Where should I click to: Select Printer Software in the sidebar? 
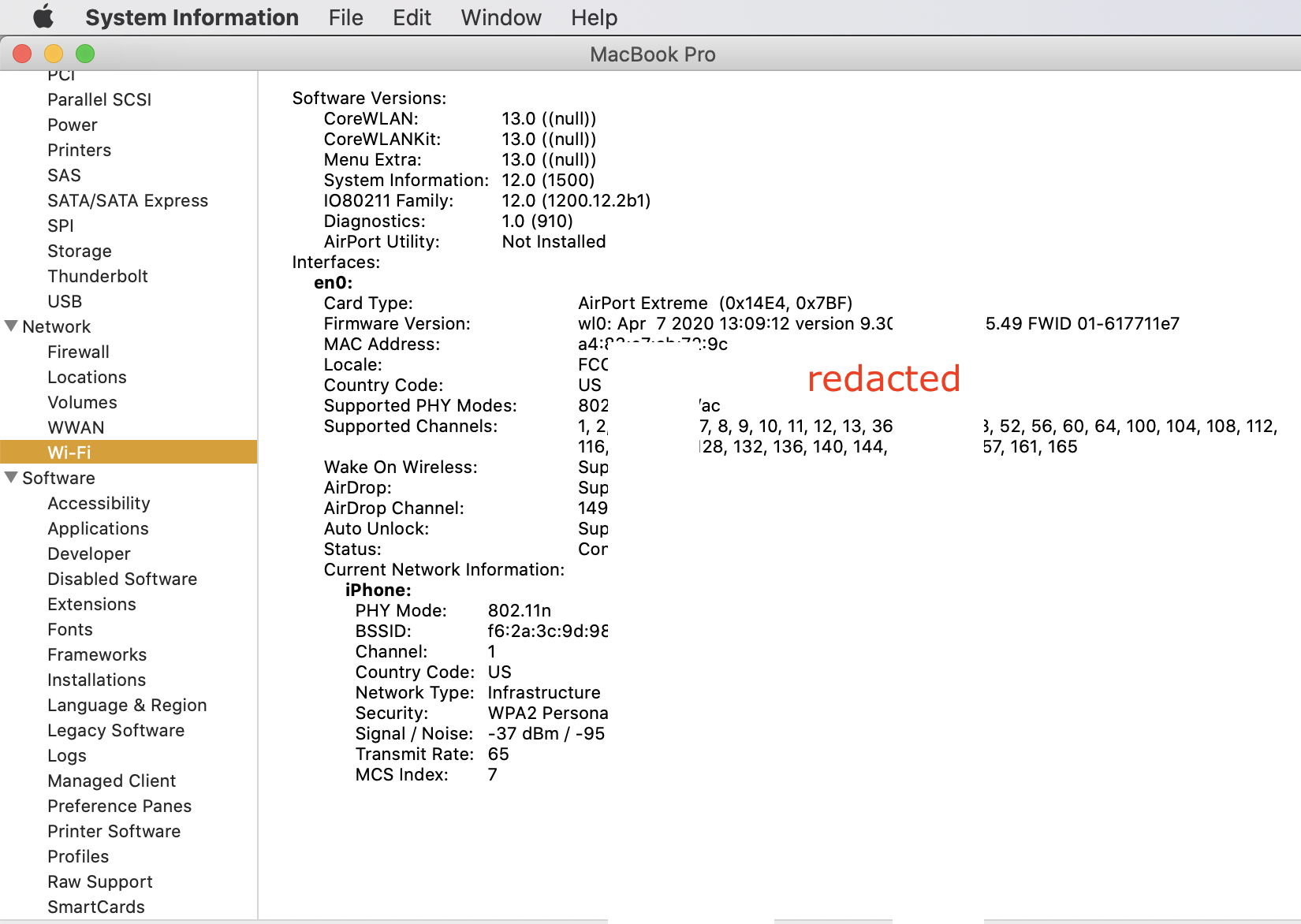(x=114, y=831)
